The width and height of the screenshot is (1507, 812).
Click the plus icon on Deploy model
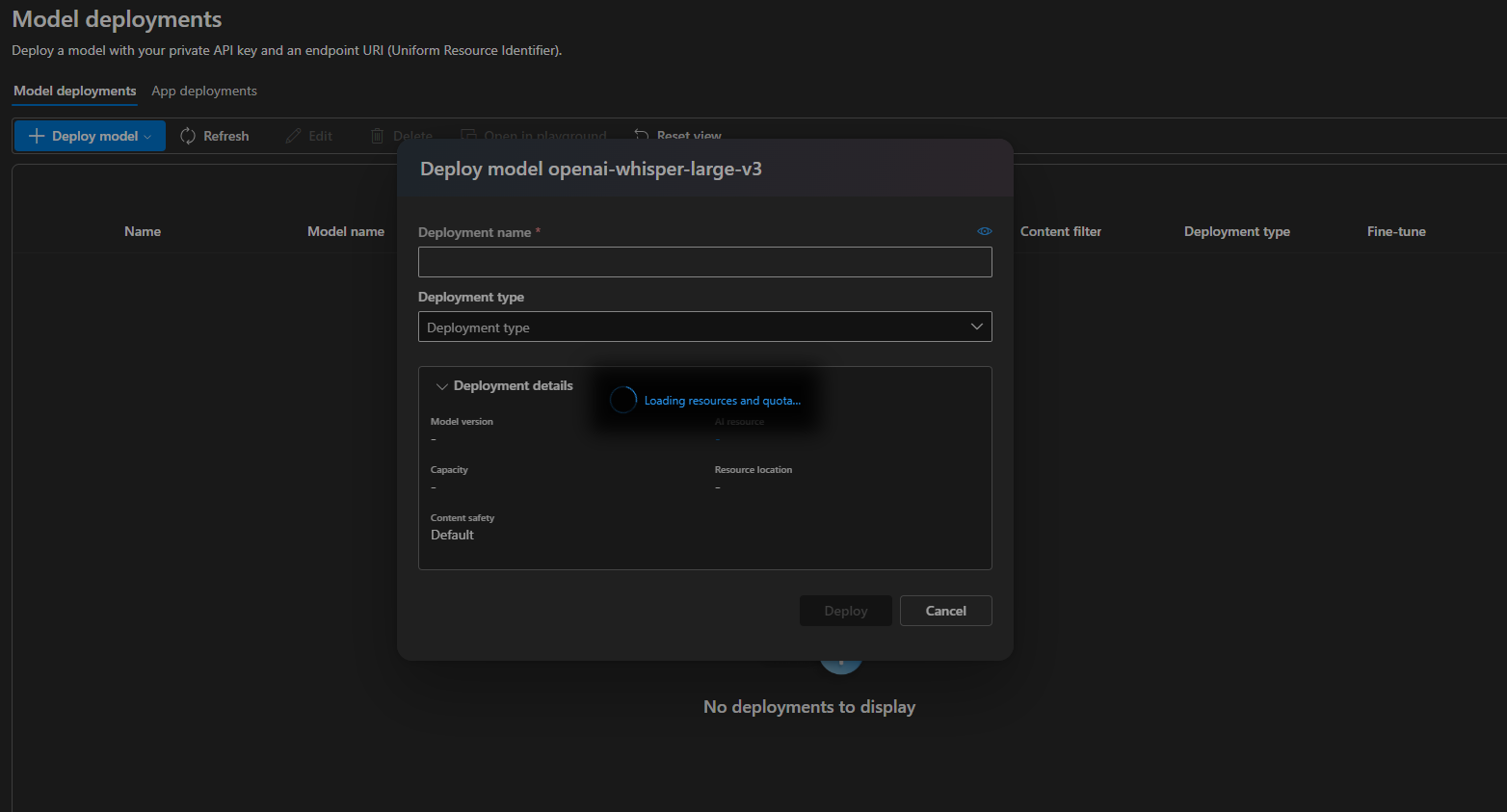[37, 136]
